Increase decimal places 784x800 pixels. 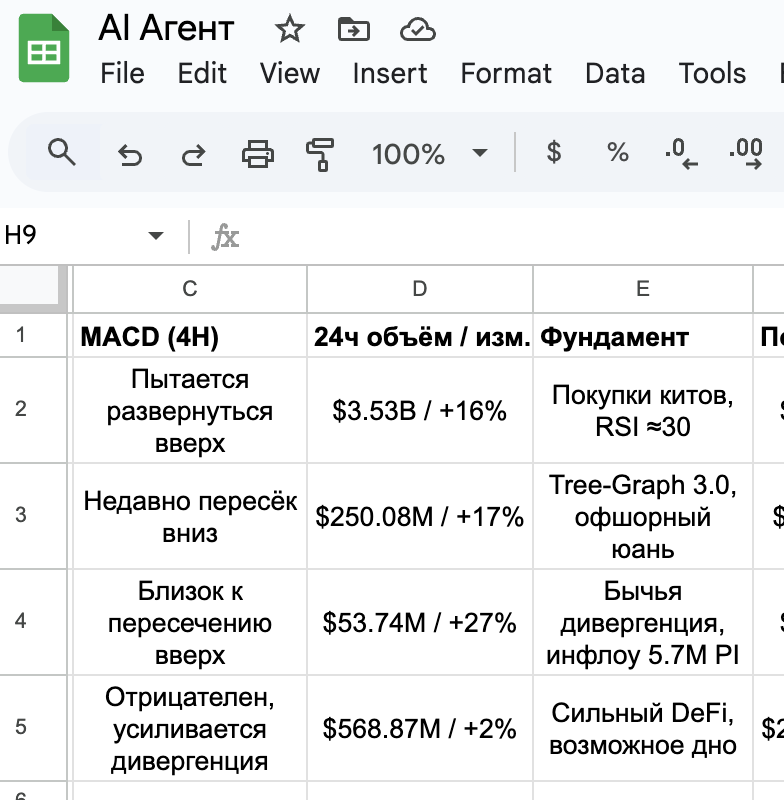[x=746, y=153]
